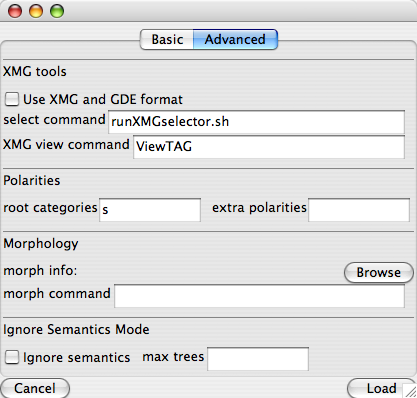Click the 'Use XMG and GDE format' label text
The width and height of the screenshot is (417, 398).
coord(103,99)
